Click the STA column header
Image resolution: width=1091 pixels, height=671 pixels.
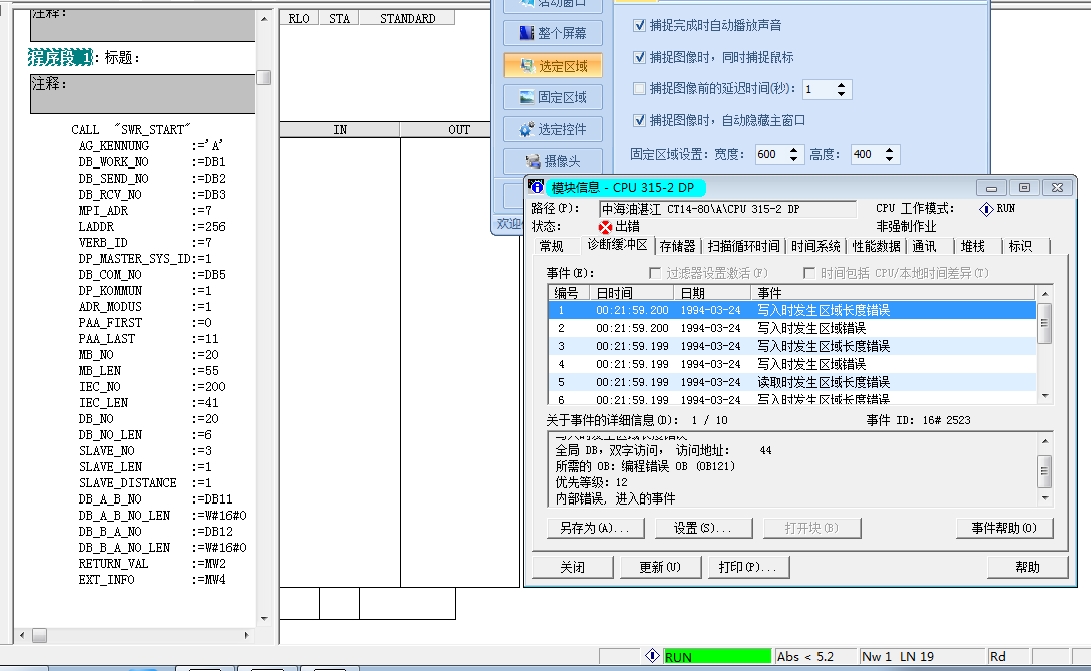[x=340, y=18]
